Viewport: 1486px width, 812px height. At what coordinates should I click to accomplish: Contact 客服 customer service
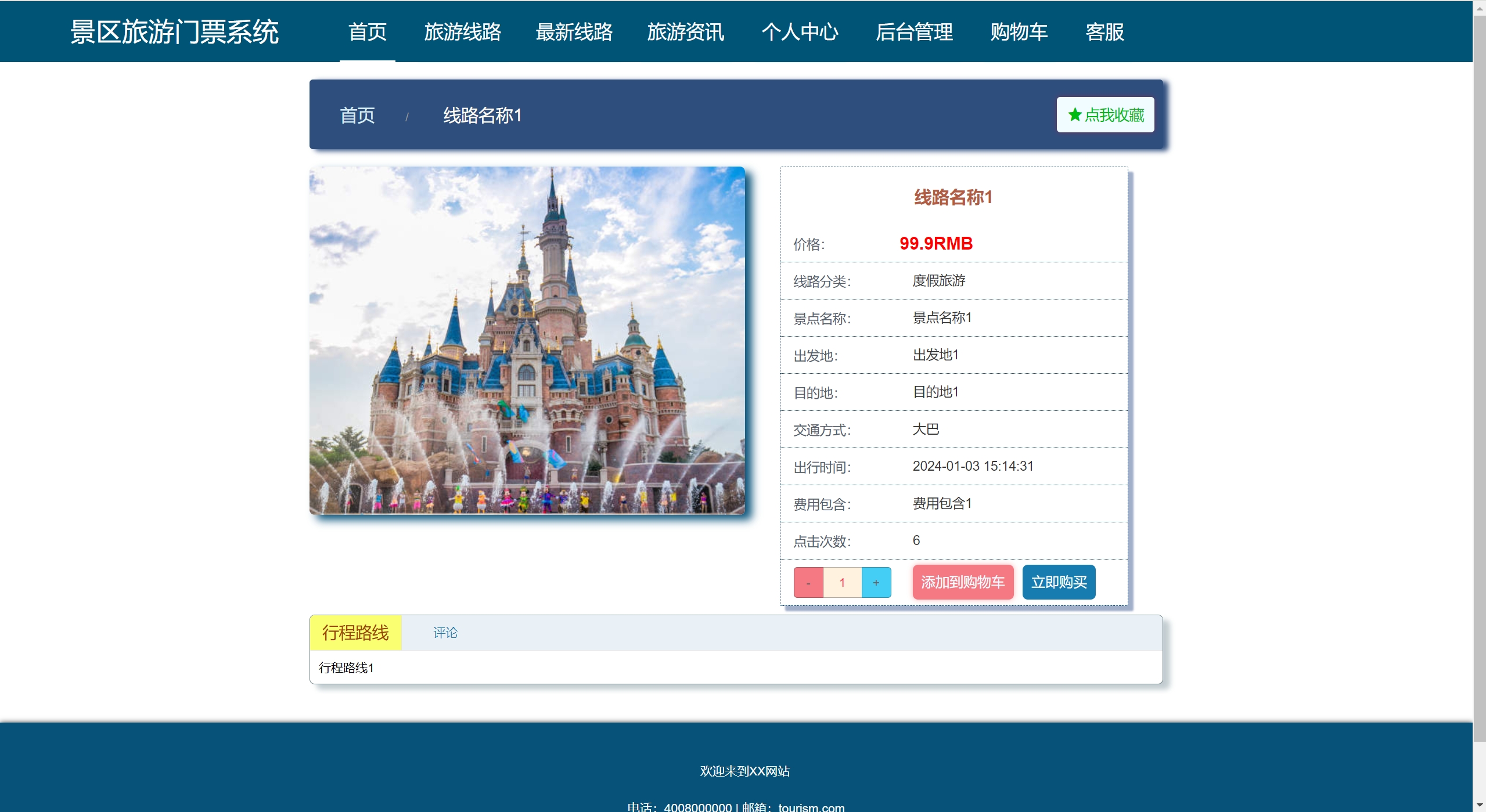click(x=1104, y=32)
